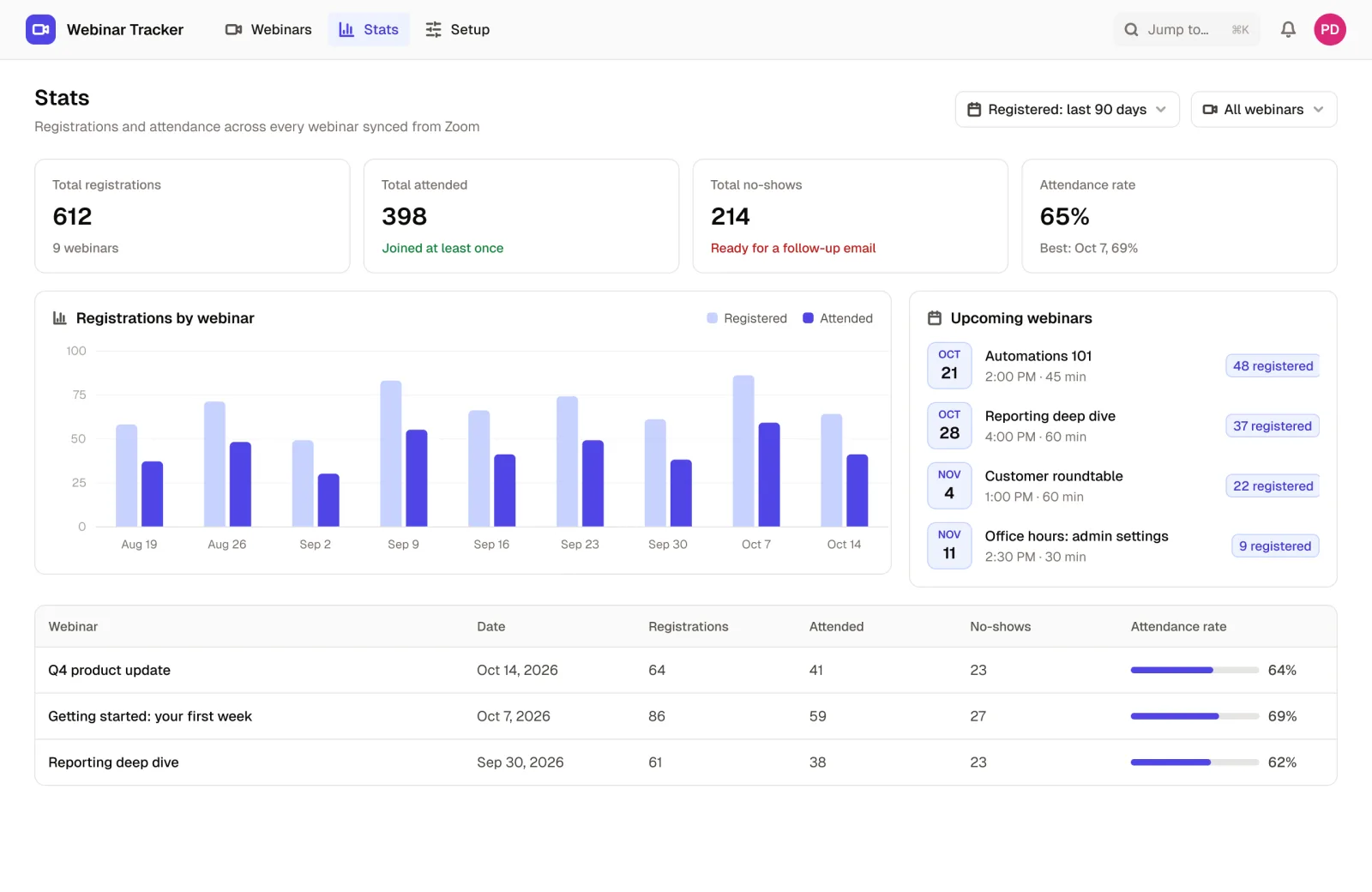Open the Q4 product update row
Screen dimensions: 1372x892
[686, 670]
